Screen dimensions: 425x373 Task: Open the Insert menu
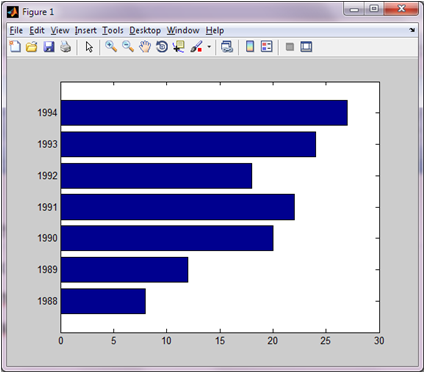click(x=86, y=31)
